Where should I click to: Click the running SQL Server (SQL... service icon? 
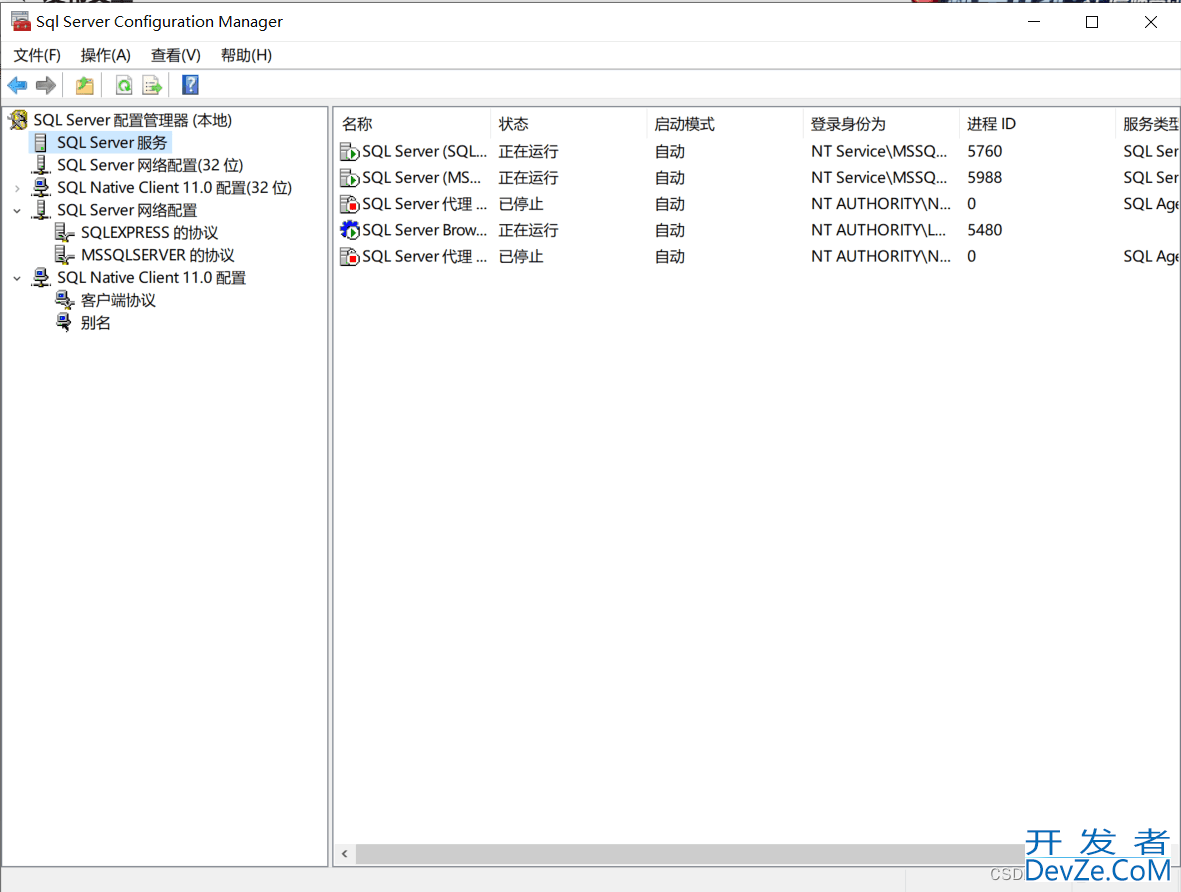click(349, 152)
